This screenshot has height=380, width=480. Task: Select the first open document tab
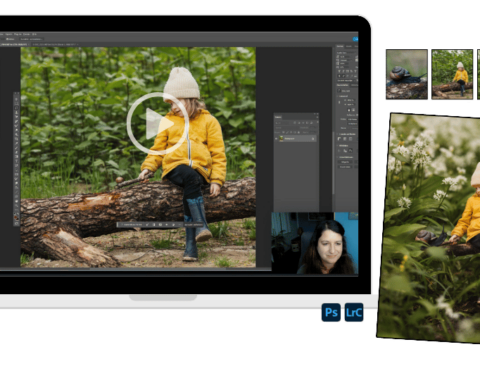15,44
